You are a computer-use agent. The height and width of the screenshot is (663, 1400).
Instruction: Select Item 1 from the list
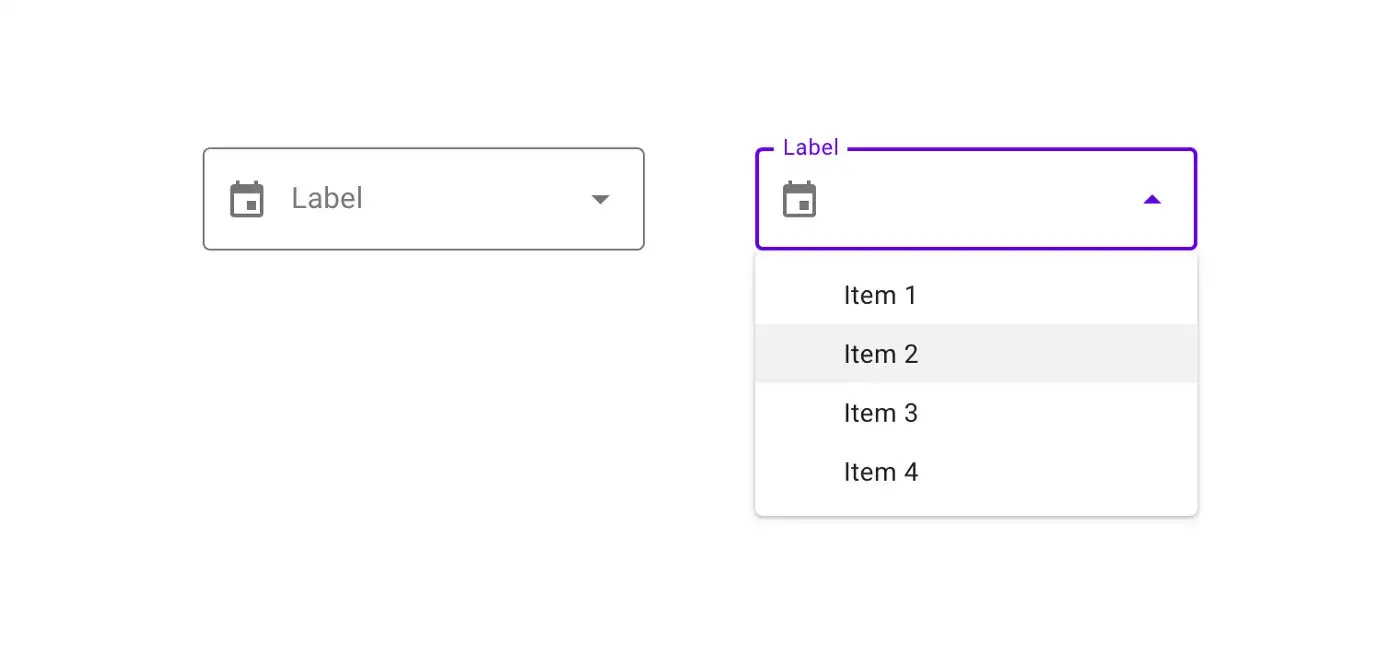click(x=881, y=295)
